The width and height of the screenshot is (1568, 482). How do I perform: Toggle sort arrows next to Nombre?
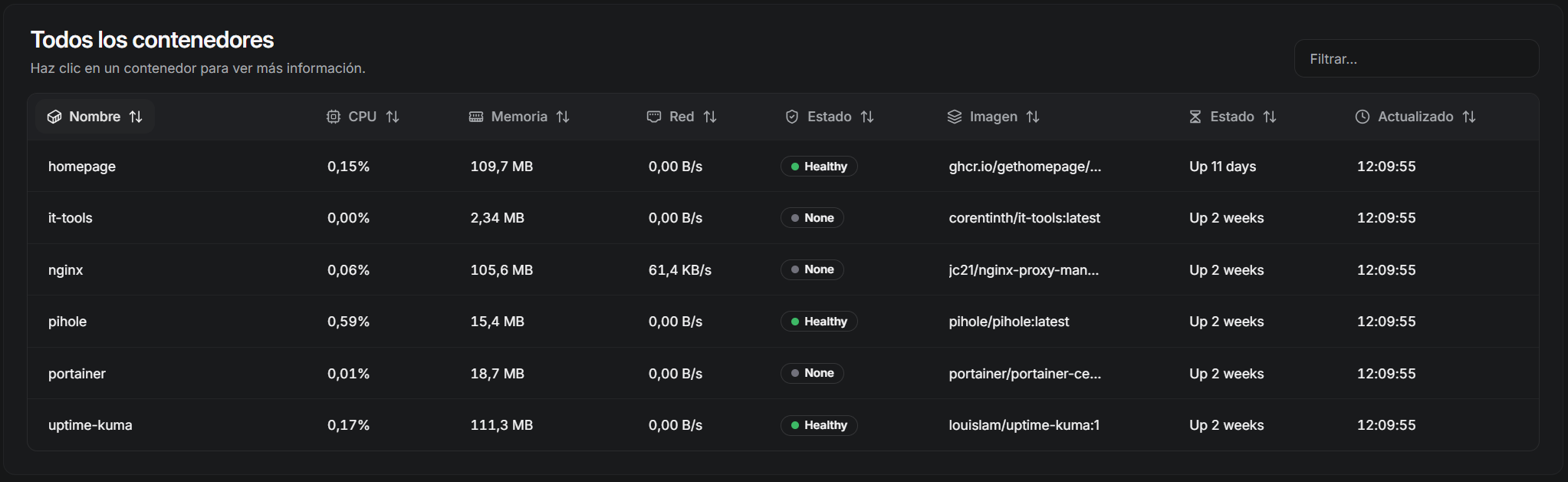pyautogui.click(x=136, y=117)
